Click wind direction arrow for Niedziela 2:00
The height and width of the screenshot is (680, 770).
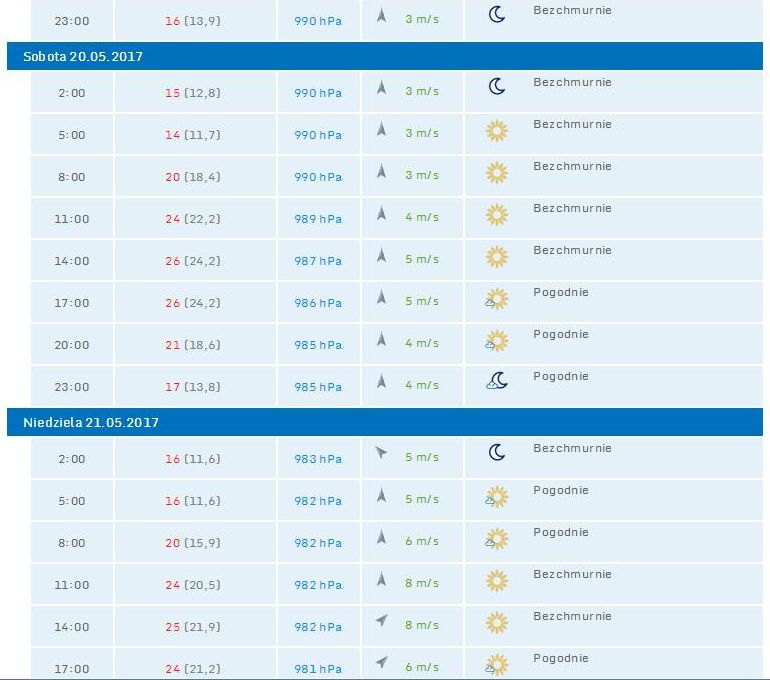point(381,453)
